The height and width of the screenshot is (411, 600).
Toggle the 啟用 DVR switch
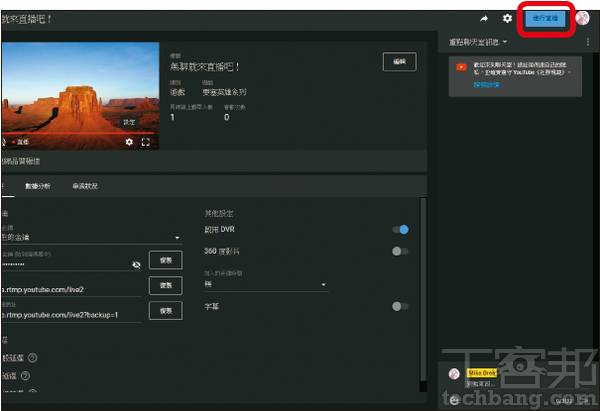point(401,229)
